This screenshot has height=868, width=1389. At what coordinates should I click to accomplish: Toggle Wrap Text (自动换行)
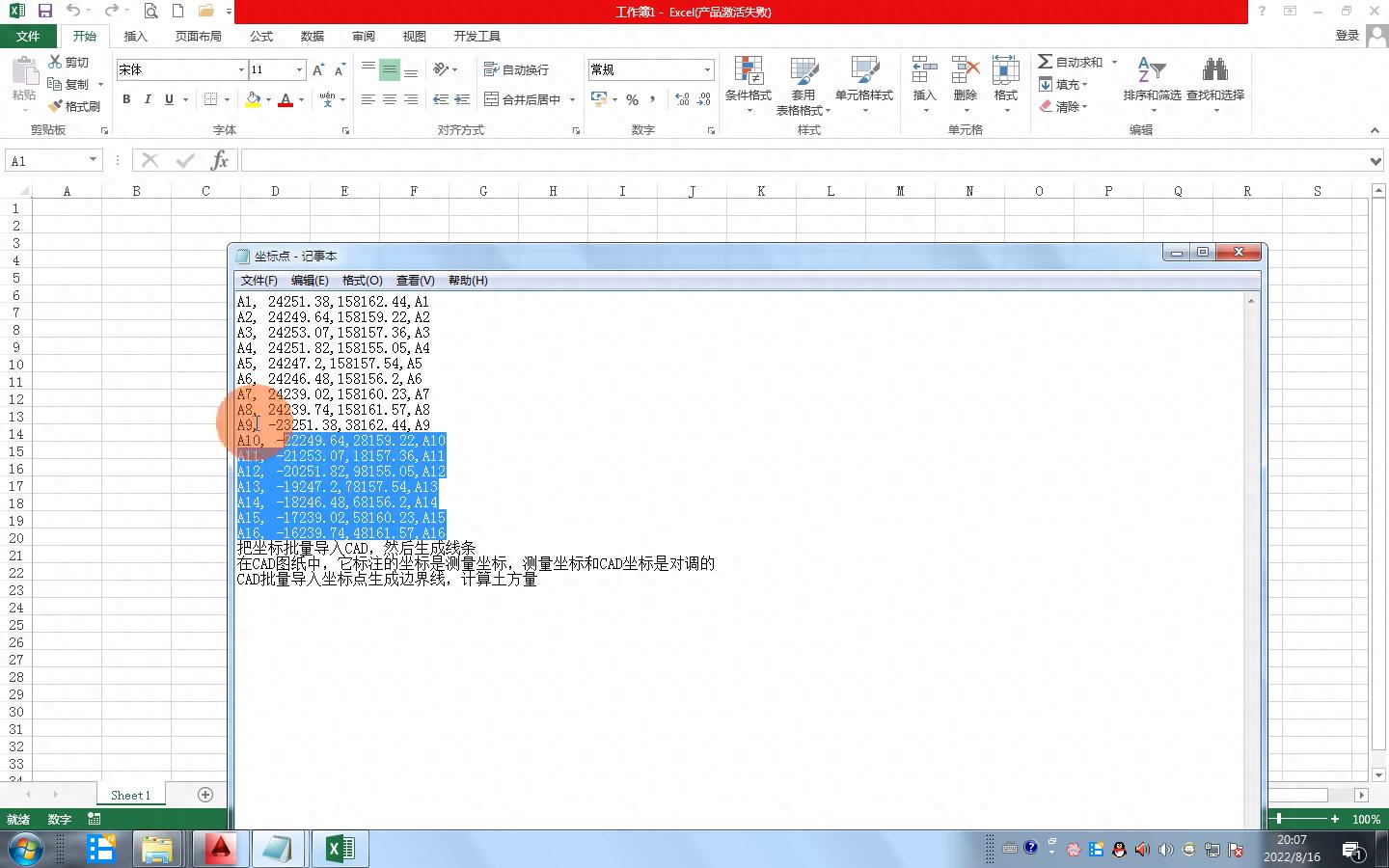click(517, 69)
